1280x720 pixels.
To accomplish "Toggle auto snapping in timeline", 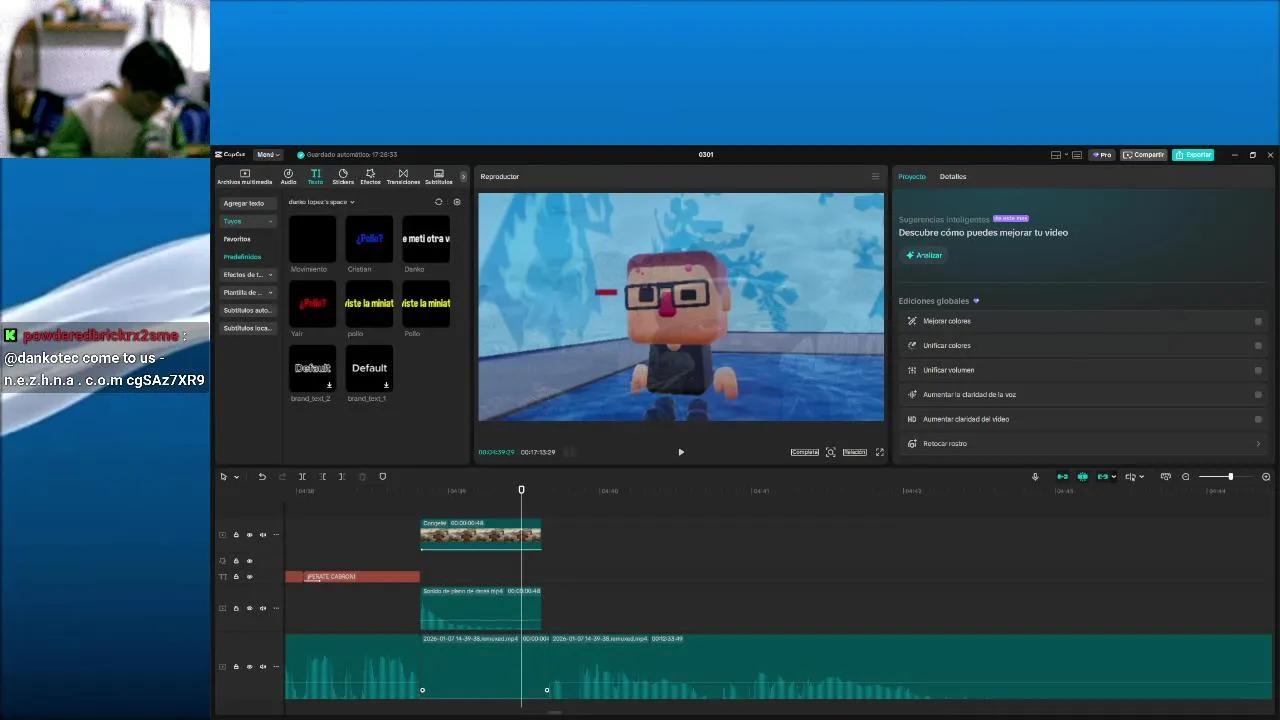I will point(1082,477).
